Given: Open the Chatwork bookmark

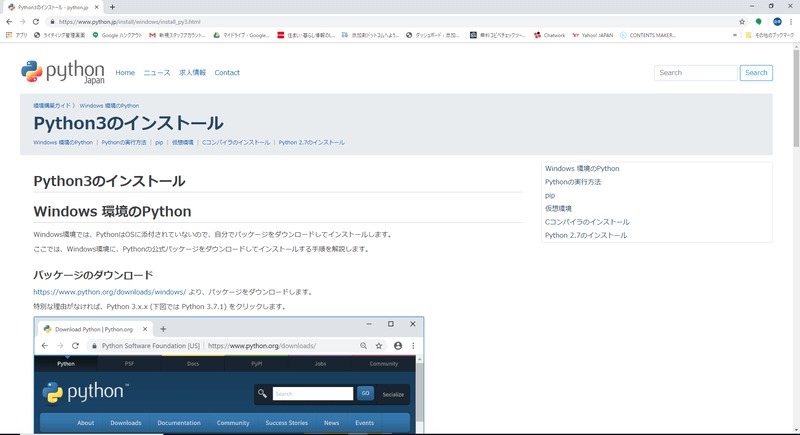Looking at the screenshot, I should point(549,35).
